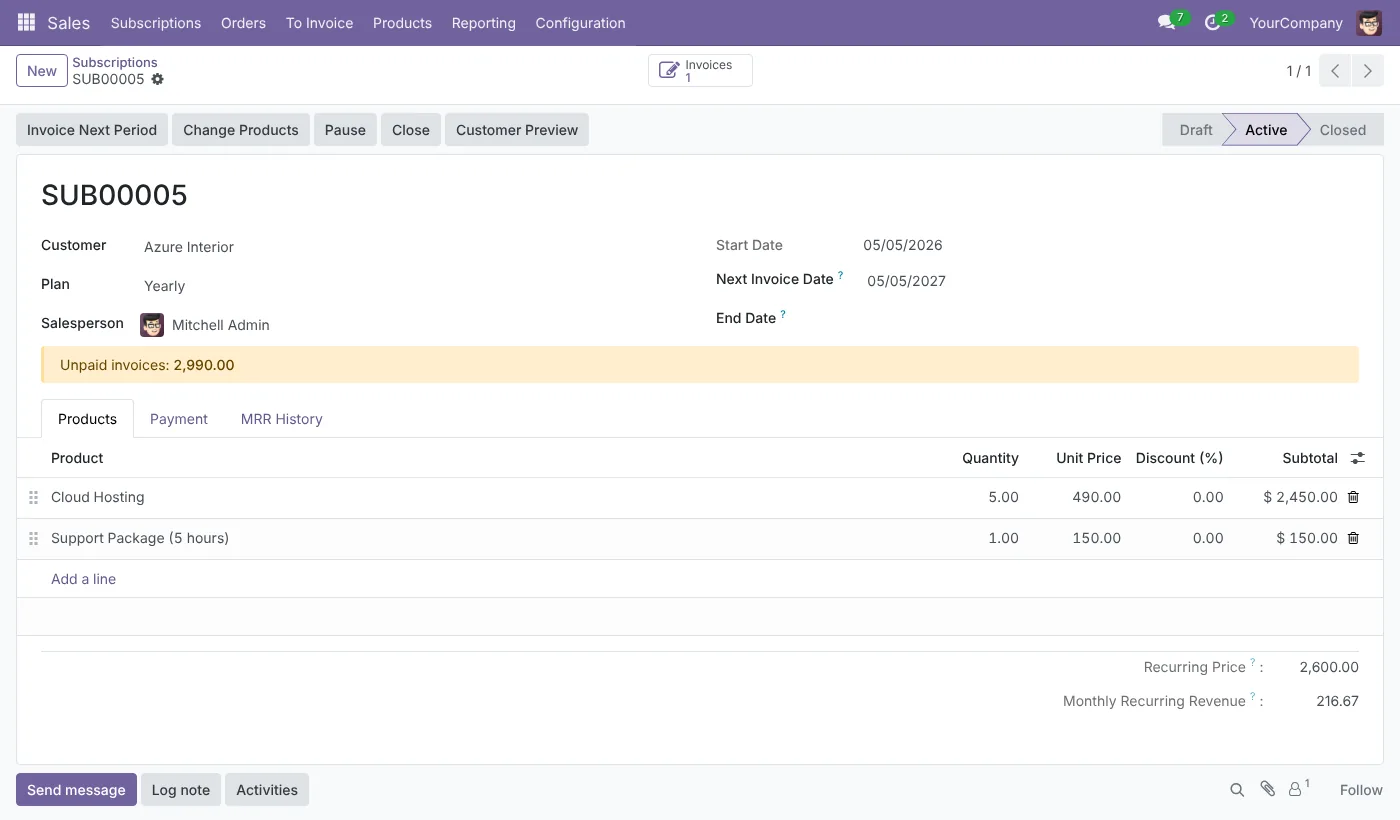1400x820 pixels.
Task: Open the Products menu in top bar
Action: [x=402, y=23]
